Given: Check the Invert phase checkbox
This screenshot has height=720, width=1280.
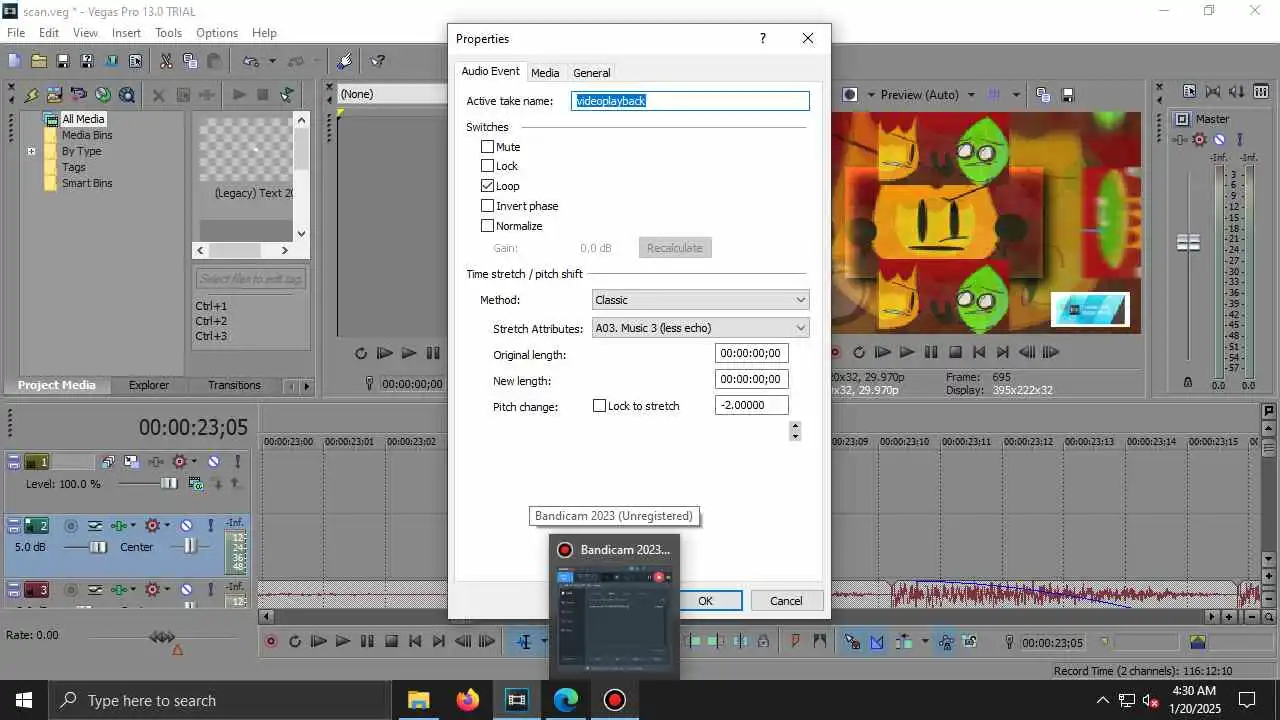Looking at the screenshot, I should click(488, 206).
